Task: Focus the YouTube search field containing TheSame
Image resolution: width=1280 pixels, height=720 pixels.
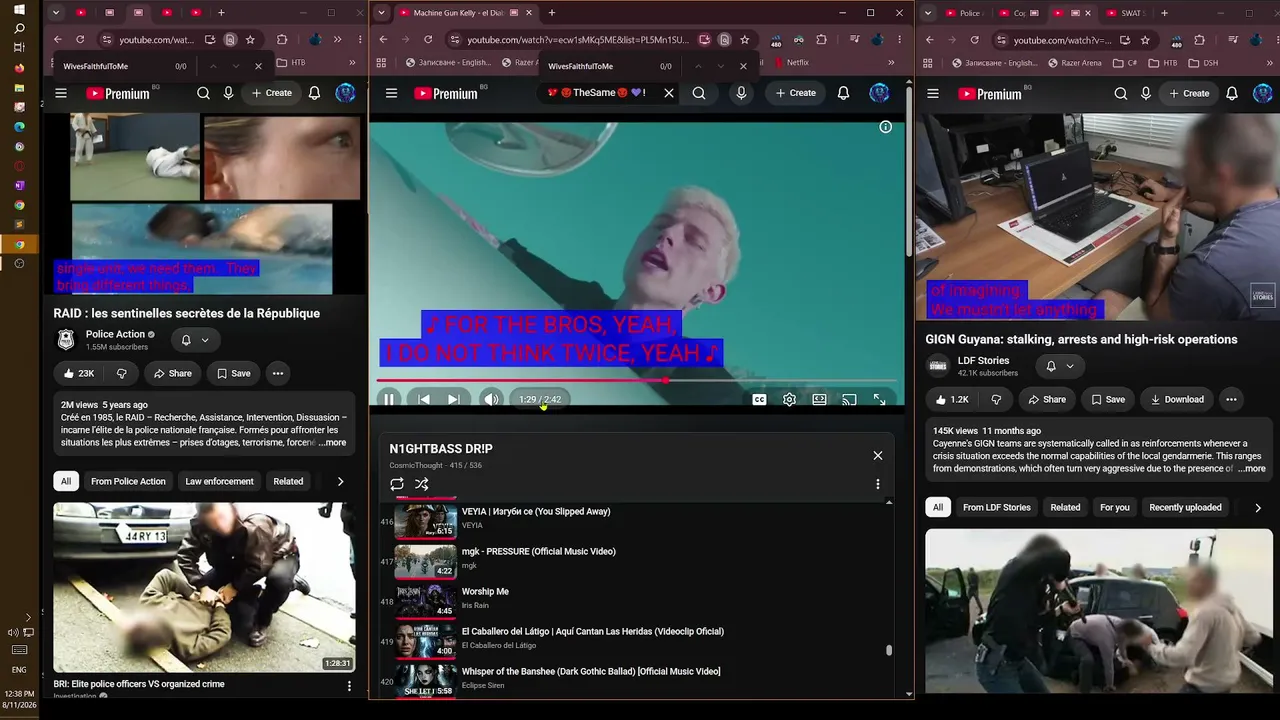Action: pyautogui.click(x=598, y=93)
